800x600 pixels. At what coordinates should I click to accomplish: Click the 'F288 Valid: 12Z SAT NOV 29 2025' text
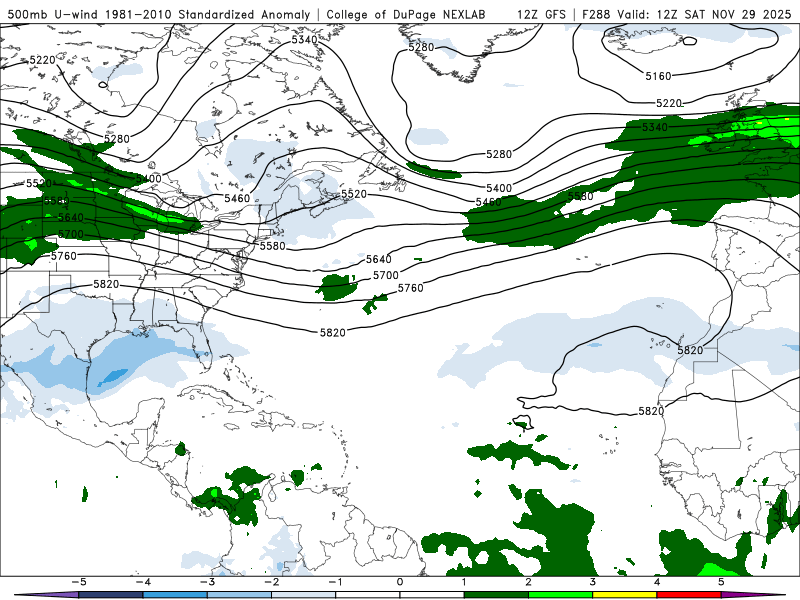[686, 14]
